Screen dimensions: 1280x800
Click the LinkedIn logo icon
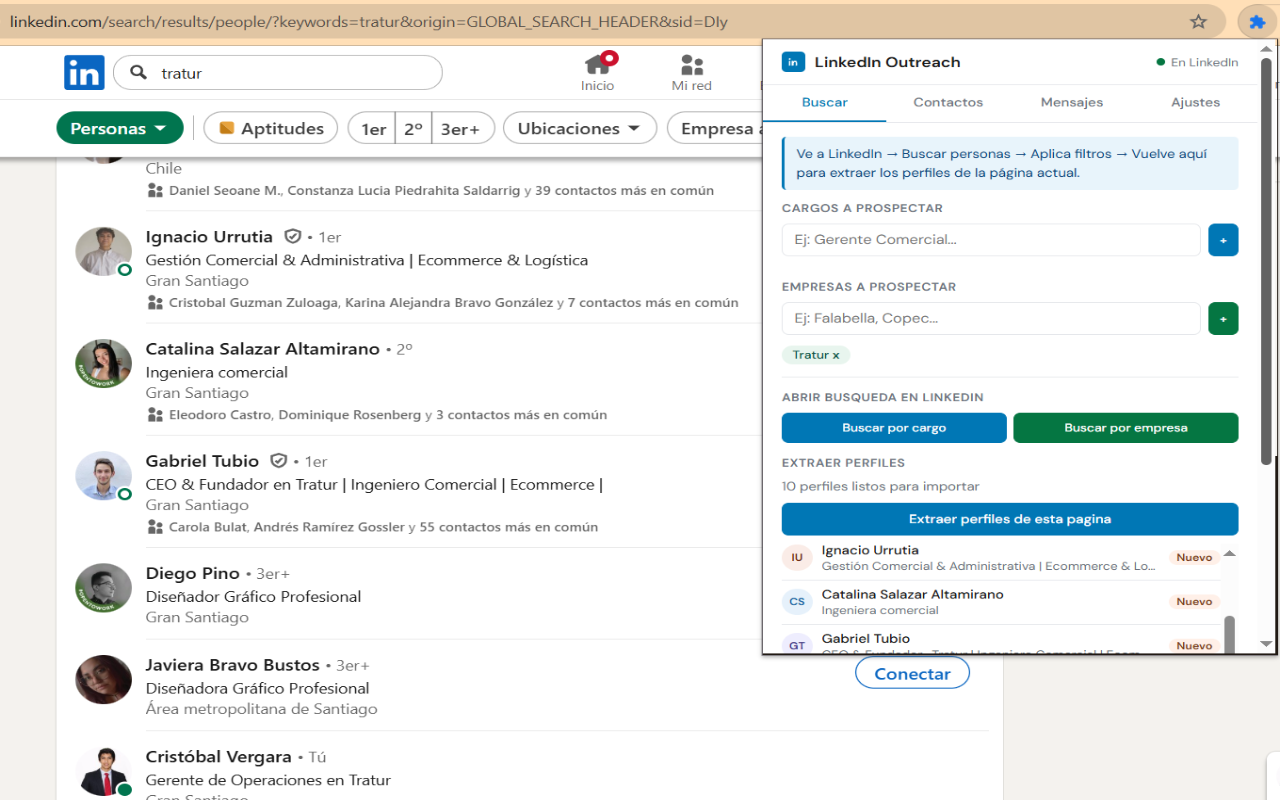(84, 73)
